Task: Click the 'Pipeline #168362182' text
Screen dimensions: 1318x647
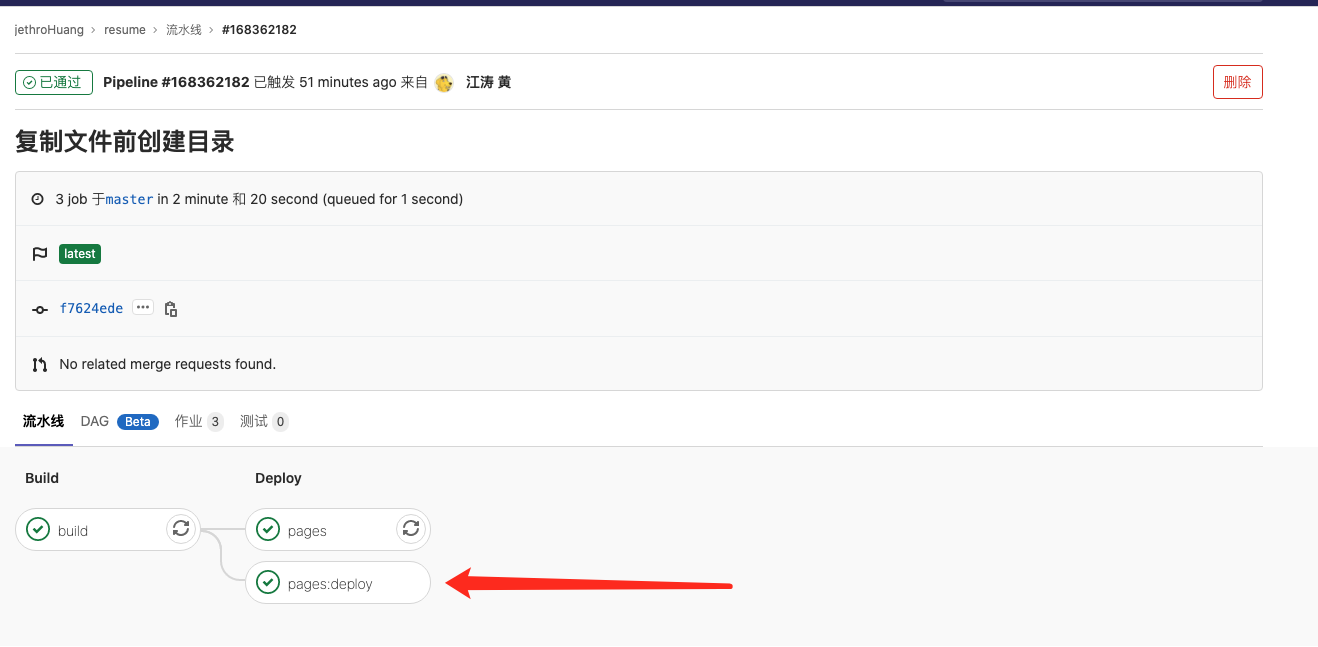Action: [176, 82]
